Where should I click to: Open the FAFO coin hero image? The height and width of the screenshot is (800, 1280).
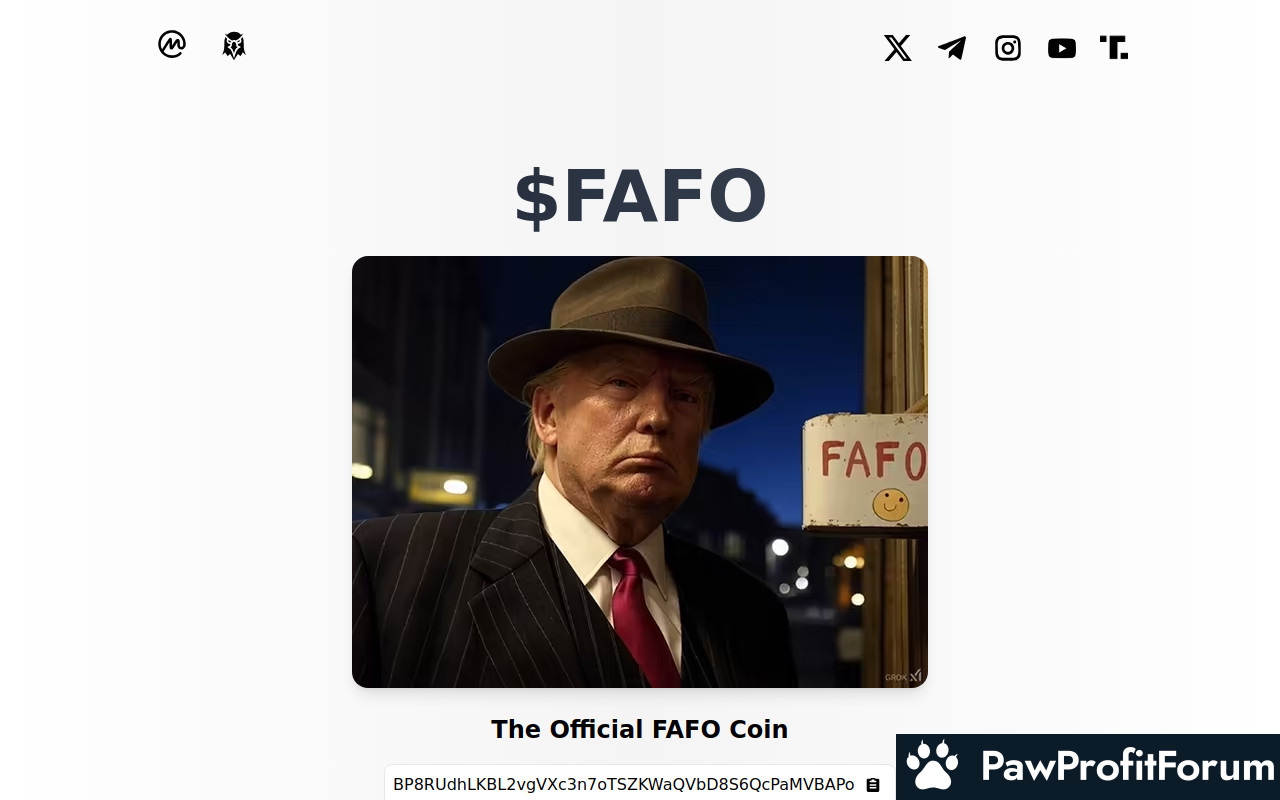click(640, 472)
